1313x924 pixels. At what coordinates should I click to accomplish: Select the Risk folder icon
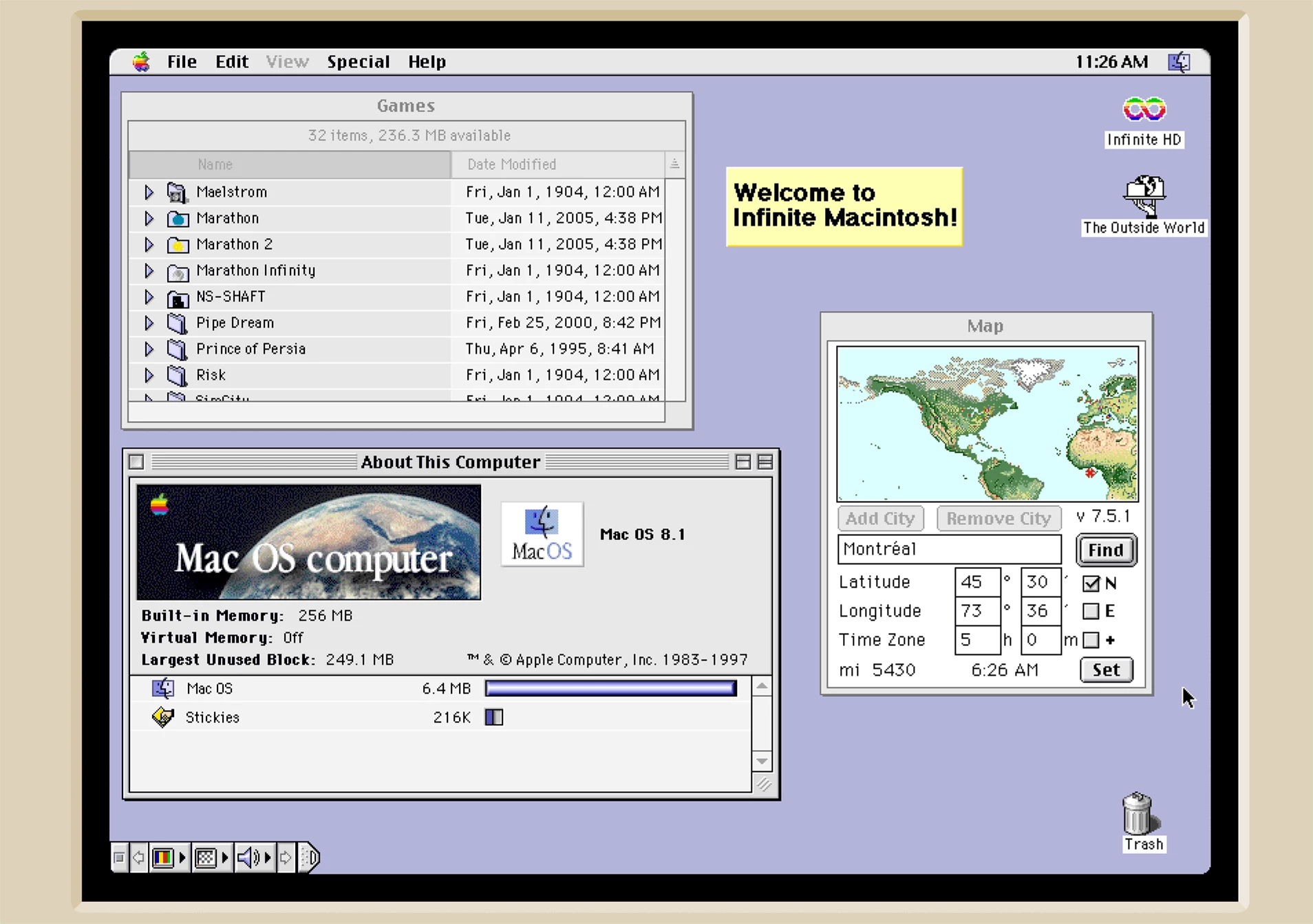click(x=177, y=375)
